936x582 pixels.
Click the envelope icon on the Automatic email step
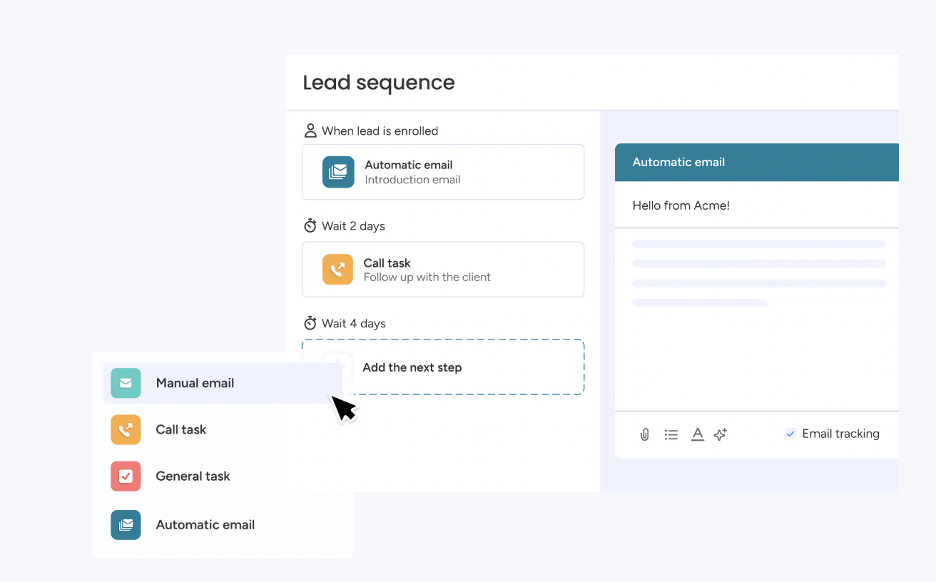coord(337,171)
